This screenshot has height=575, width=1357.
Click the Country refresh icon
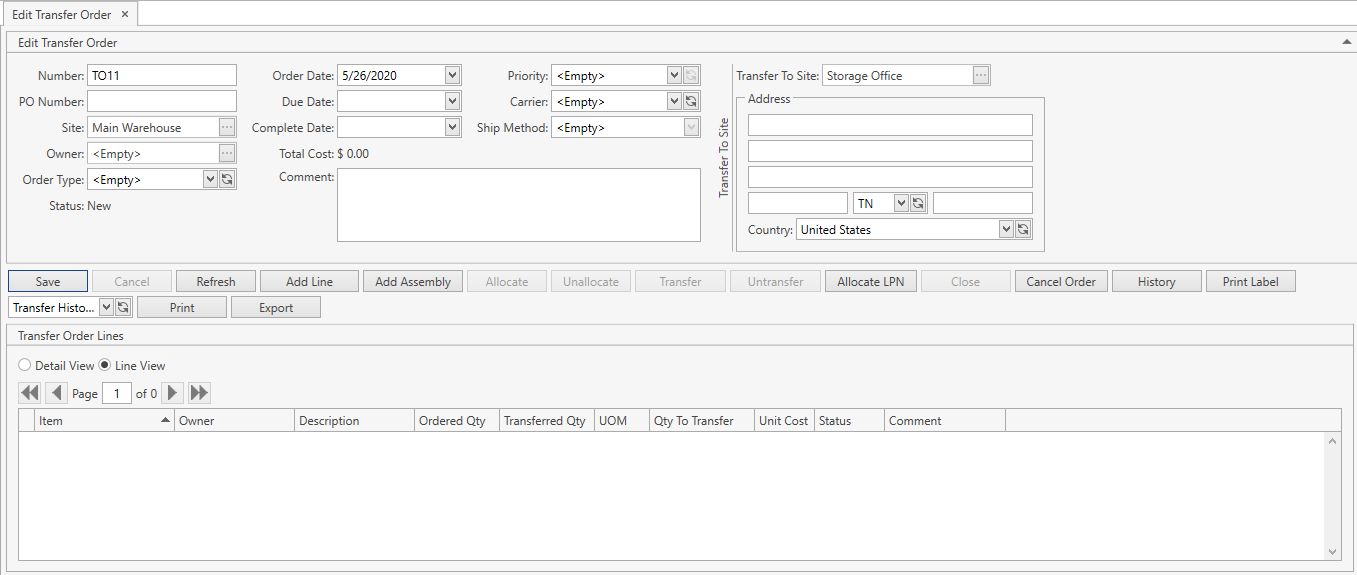pyautogui.click(x=1023, y=230)
